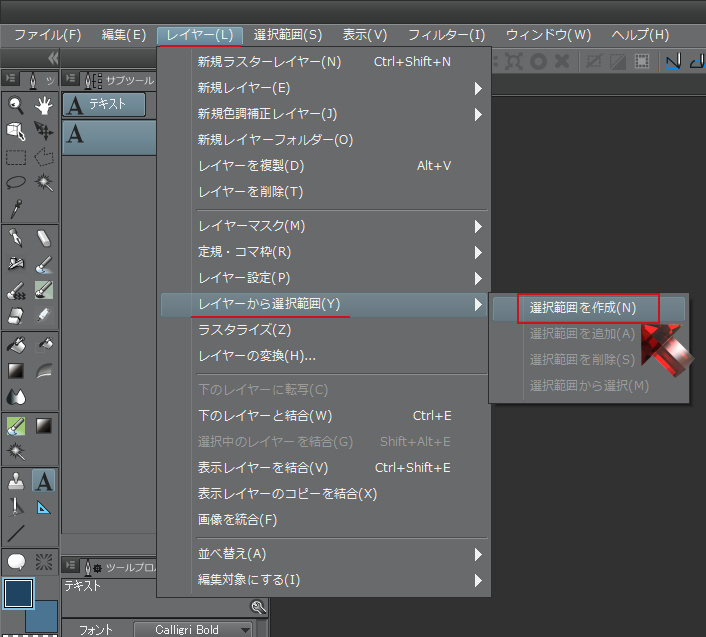Select the 3D object Operation tool
Viewport: 706px width, 637px height.
[16, 131]
